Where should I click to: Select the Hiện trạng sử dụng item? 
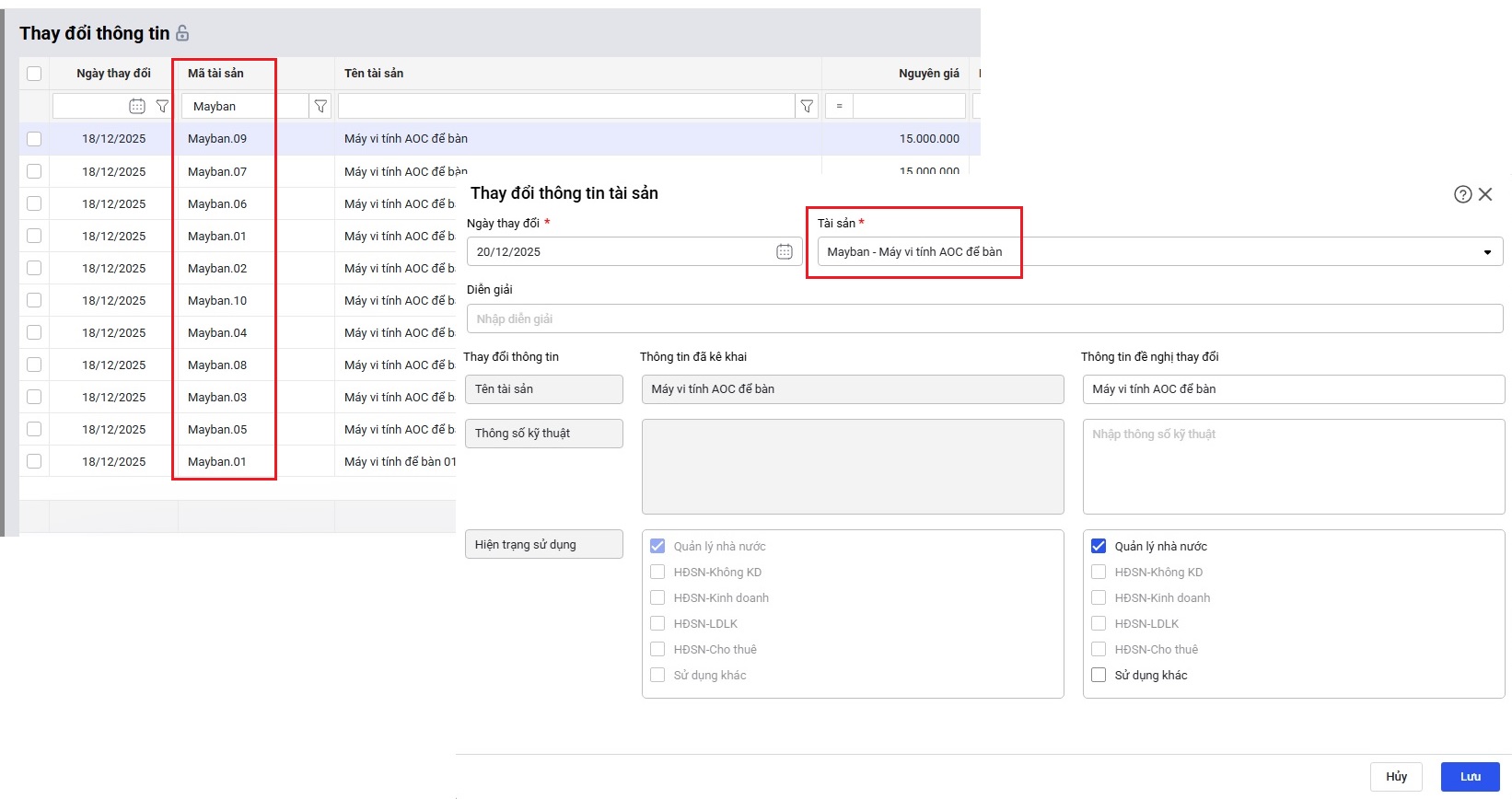(x=543, y=544)
